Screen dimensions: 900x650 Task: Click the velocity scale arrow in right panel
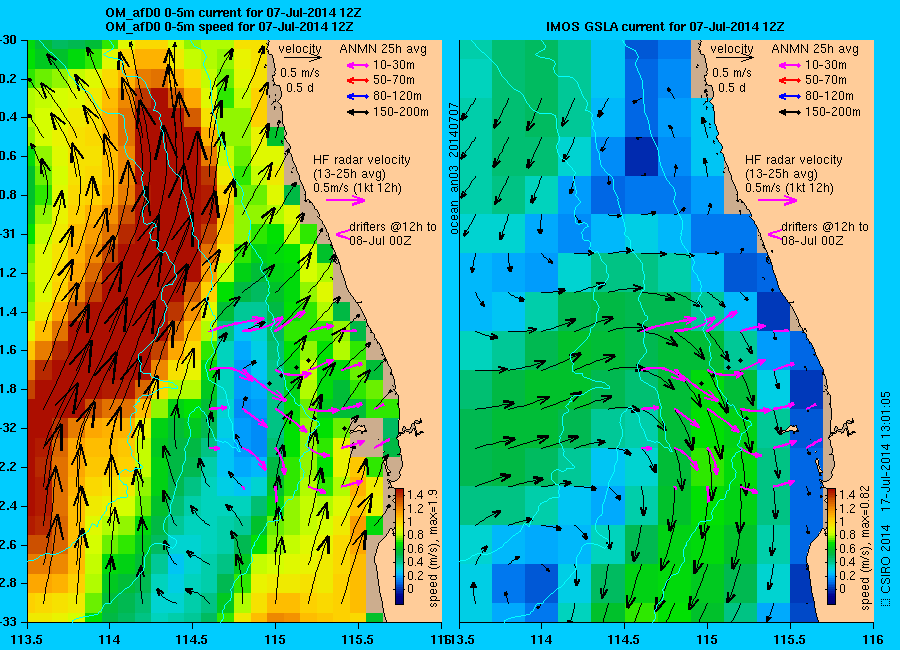(x=735, y=58)
